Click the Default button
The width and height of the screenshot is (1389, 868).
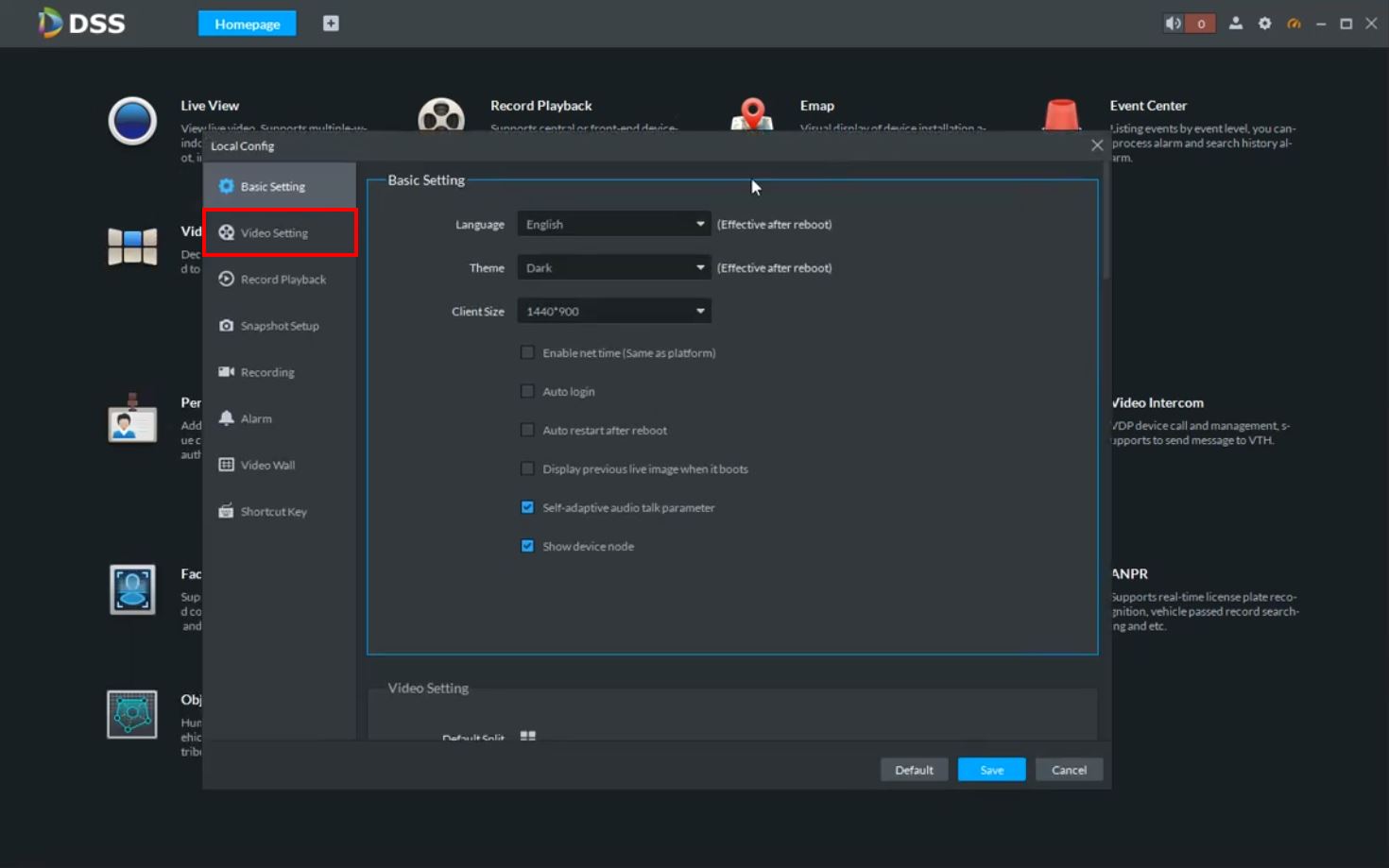[914, 770]
